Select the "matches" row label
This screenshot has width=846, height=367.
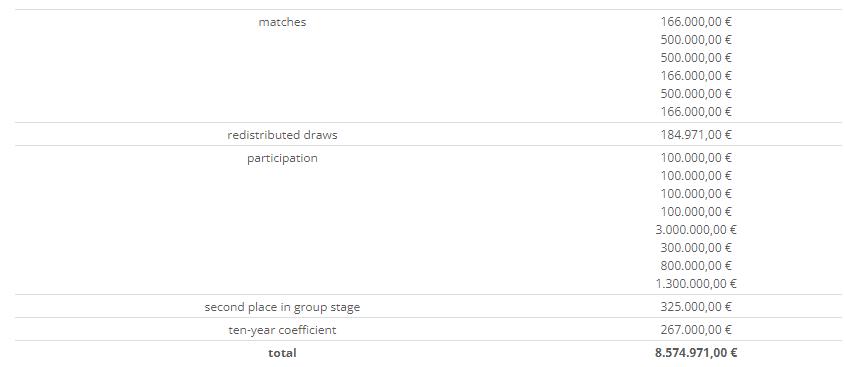(x=282, y=22)
